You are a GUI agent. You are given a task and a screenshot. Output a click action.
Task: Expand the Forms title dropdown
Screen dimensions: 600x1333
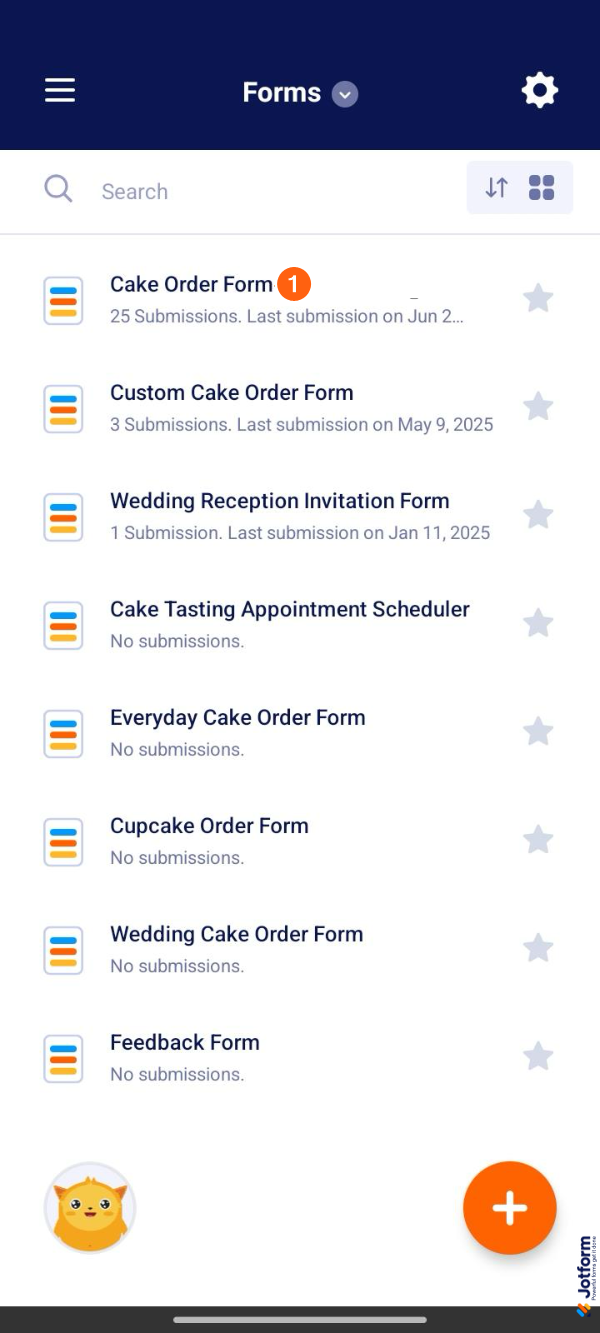coord(345,94)
